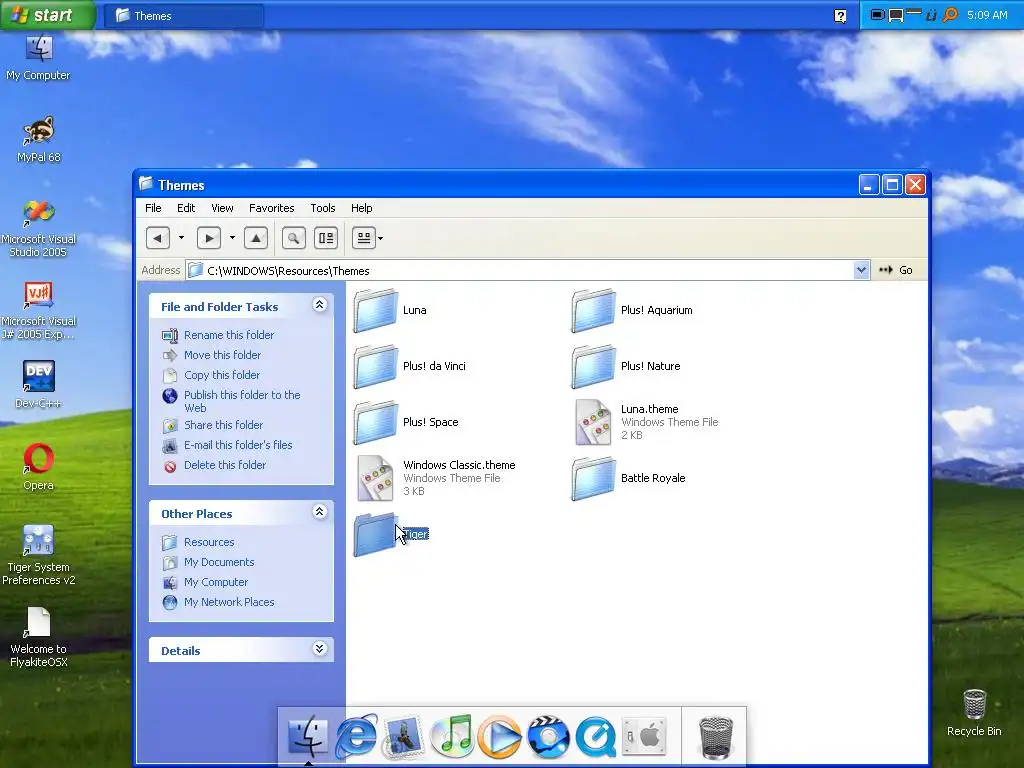The image size is (1024, 768).
Task: Go to My Computer in Other Places
Action: tap(216, 582)
